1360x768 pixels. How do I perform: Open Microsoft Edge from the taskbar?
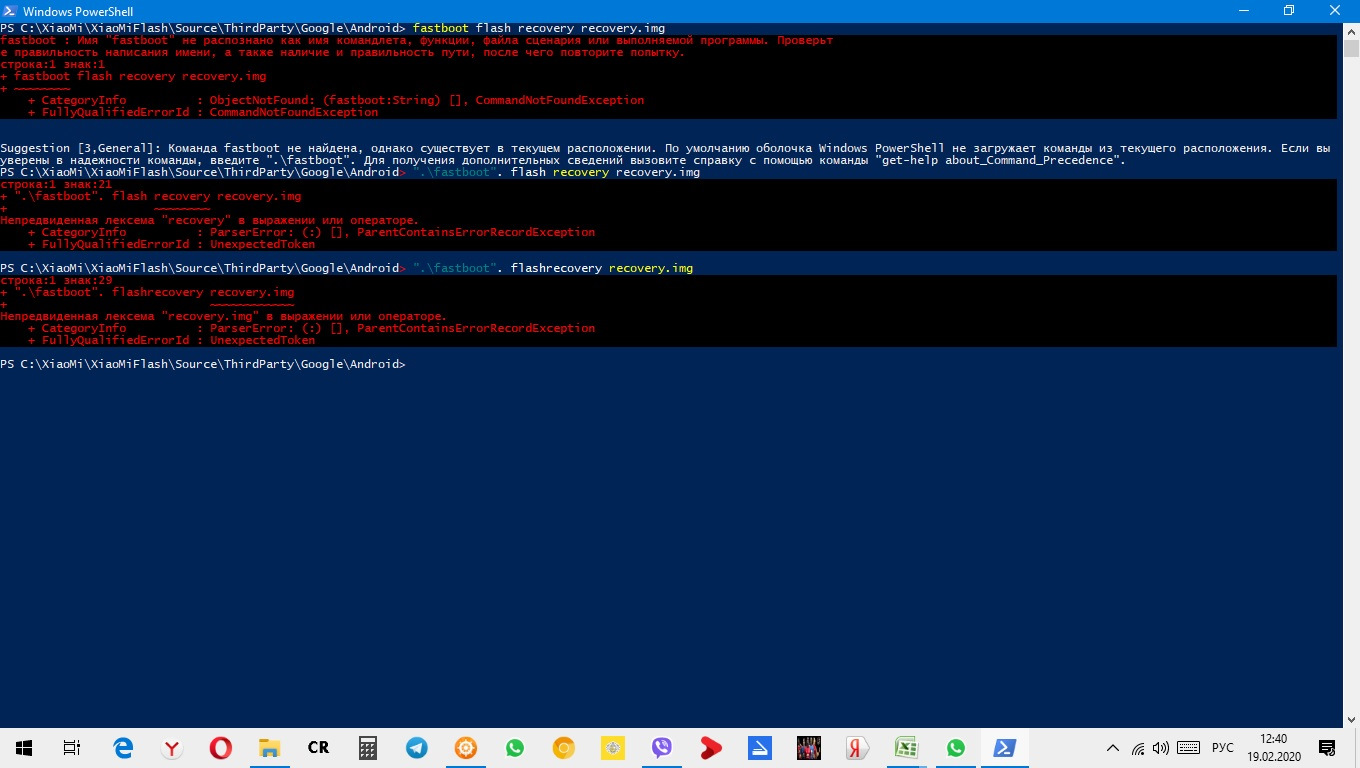[123, 747]
